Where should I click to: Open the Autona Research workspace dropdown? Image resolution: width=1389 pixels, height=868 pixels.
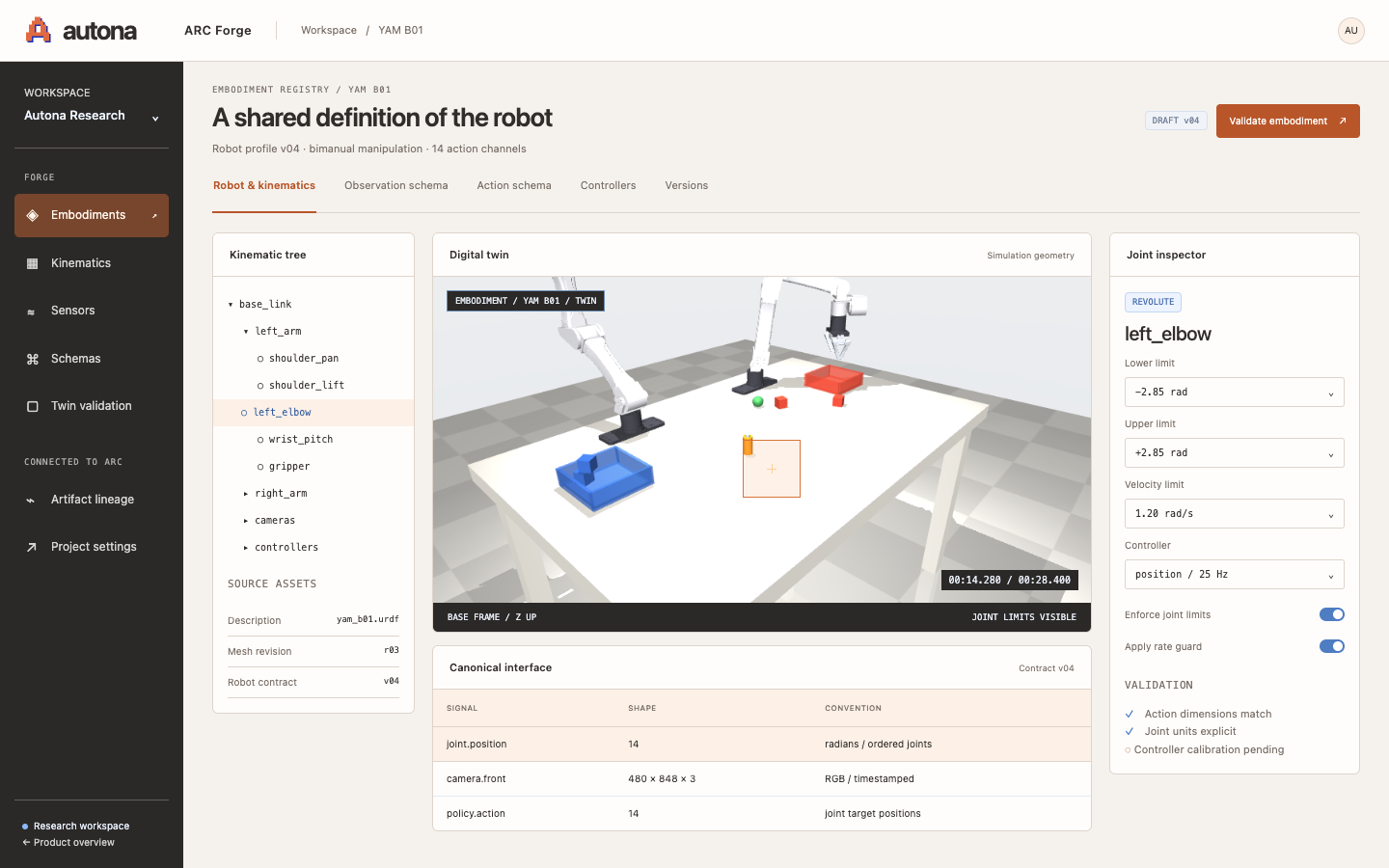(x=92, y=116)
